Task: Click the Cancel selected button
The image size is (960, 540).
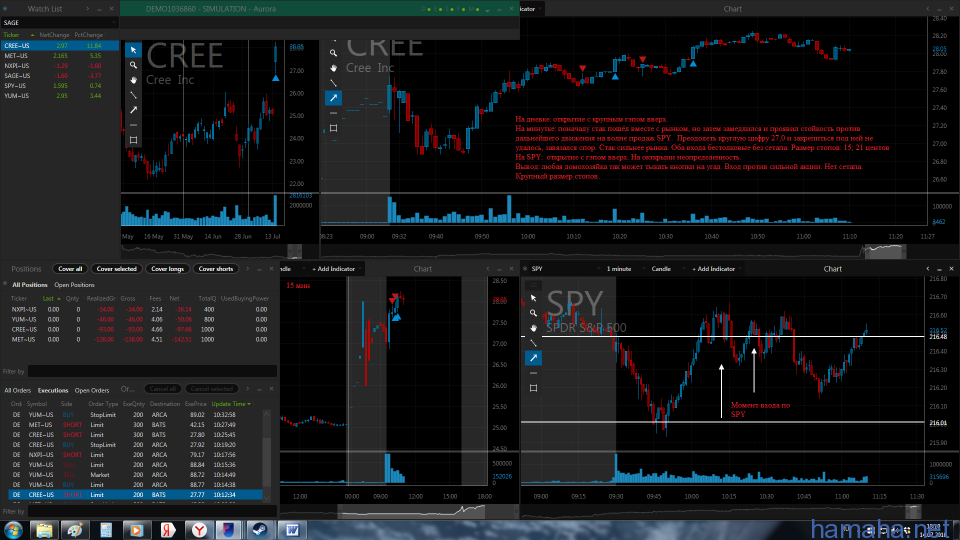Action: [x=211, y=389]
